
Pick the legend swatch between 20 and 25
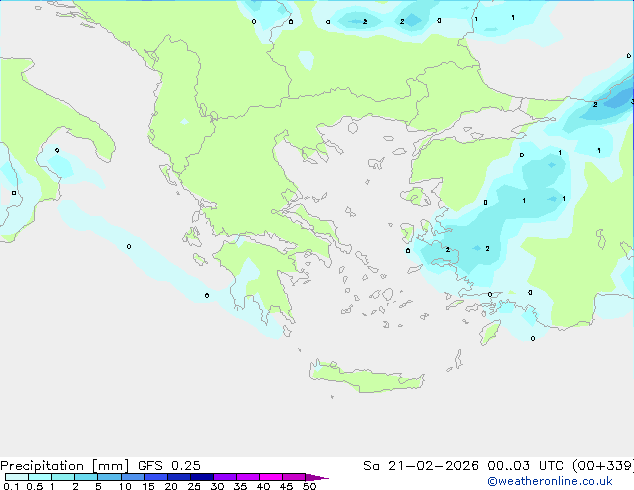pos(179,477)
